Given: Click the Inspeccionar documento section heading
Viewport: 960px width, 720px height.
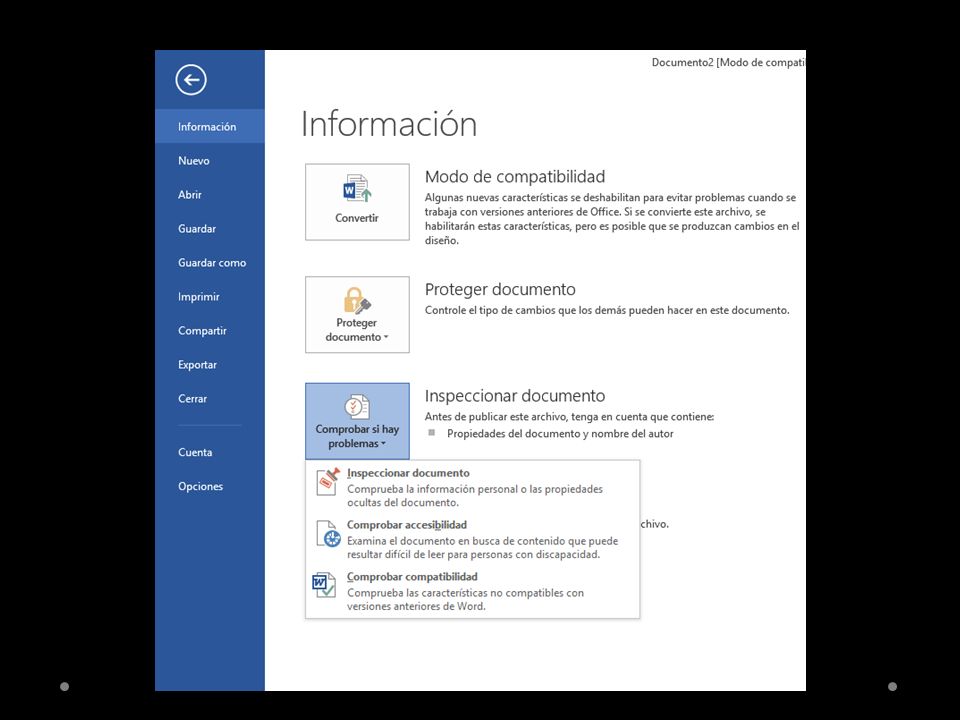Looking at the screenshot, I should pos(515,396).
